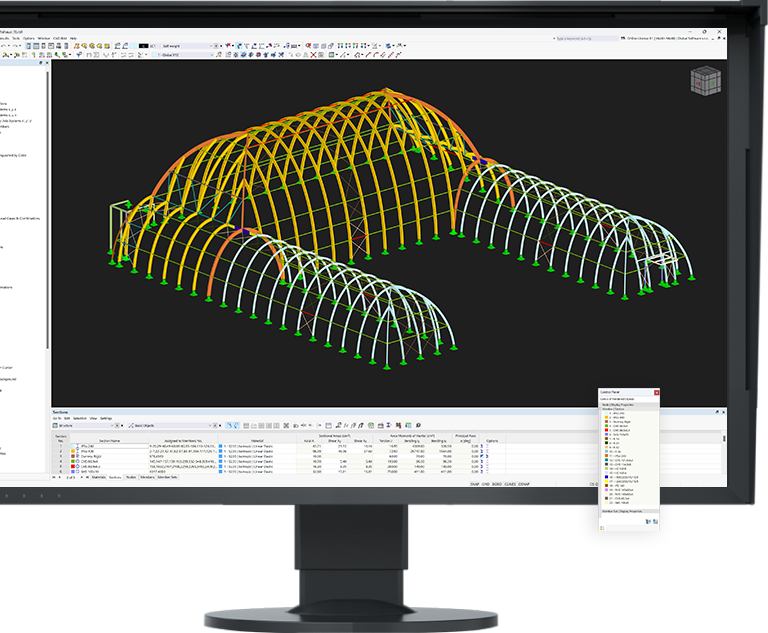Click the black load case color box

144,46
